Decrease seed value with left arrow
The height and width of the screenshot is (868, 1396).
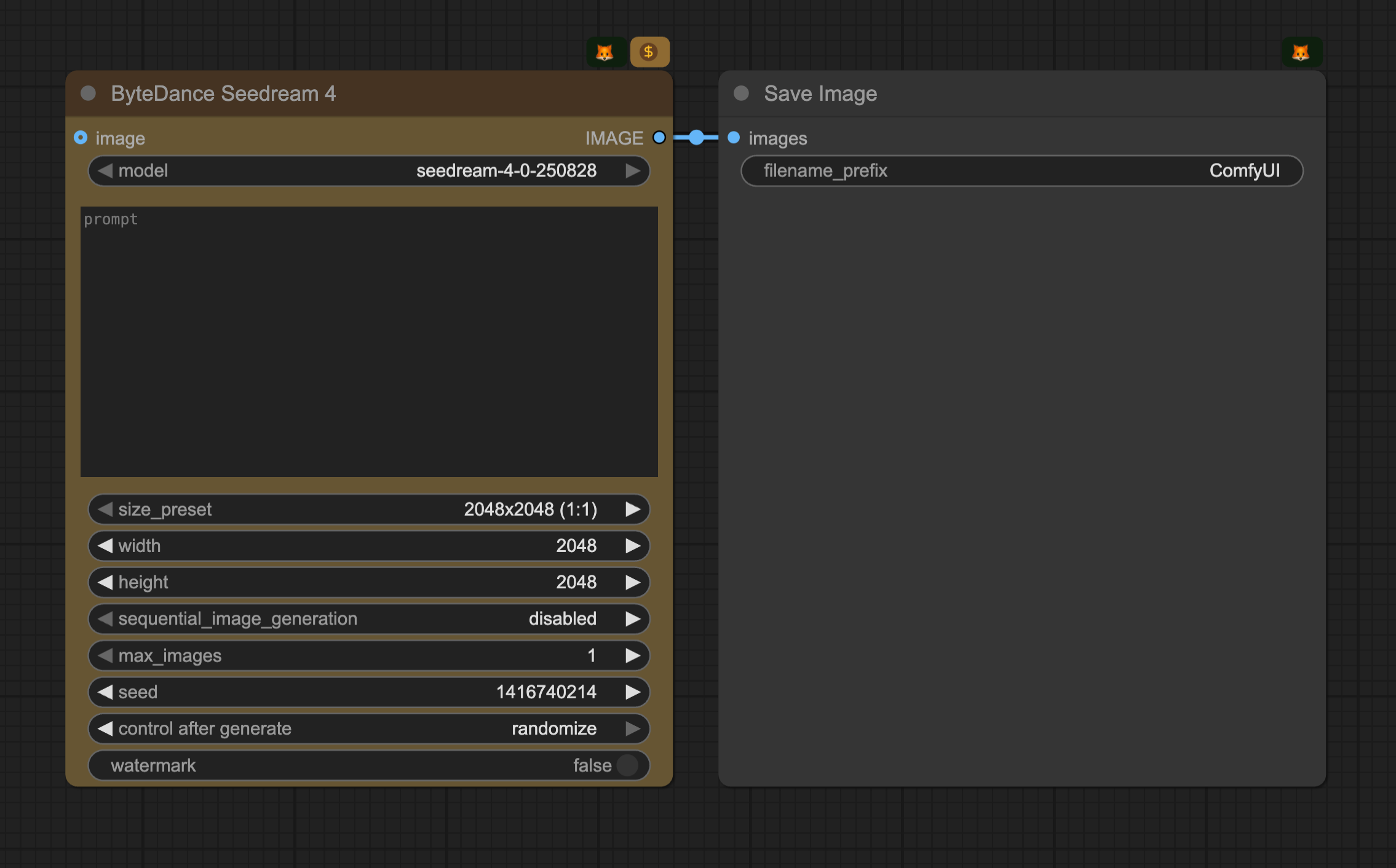pos(105,692)
